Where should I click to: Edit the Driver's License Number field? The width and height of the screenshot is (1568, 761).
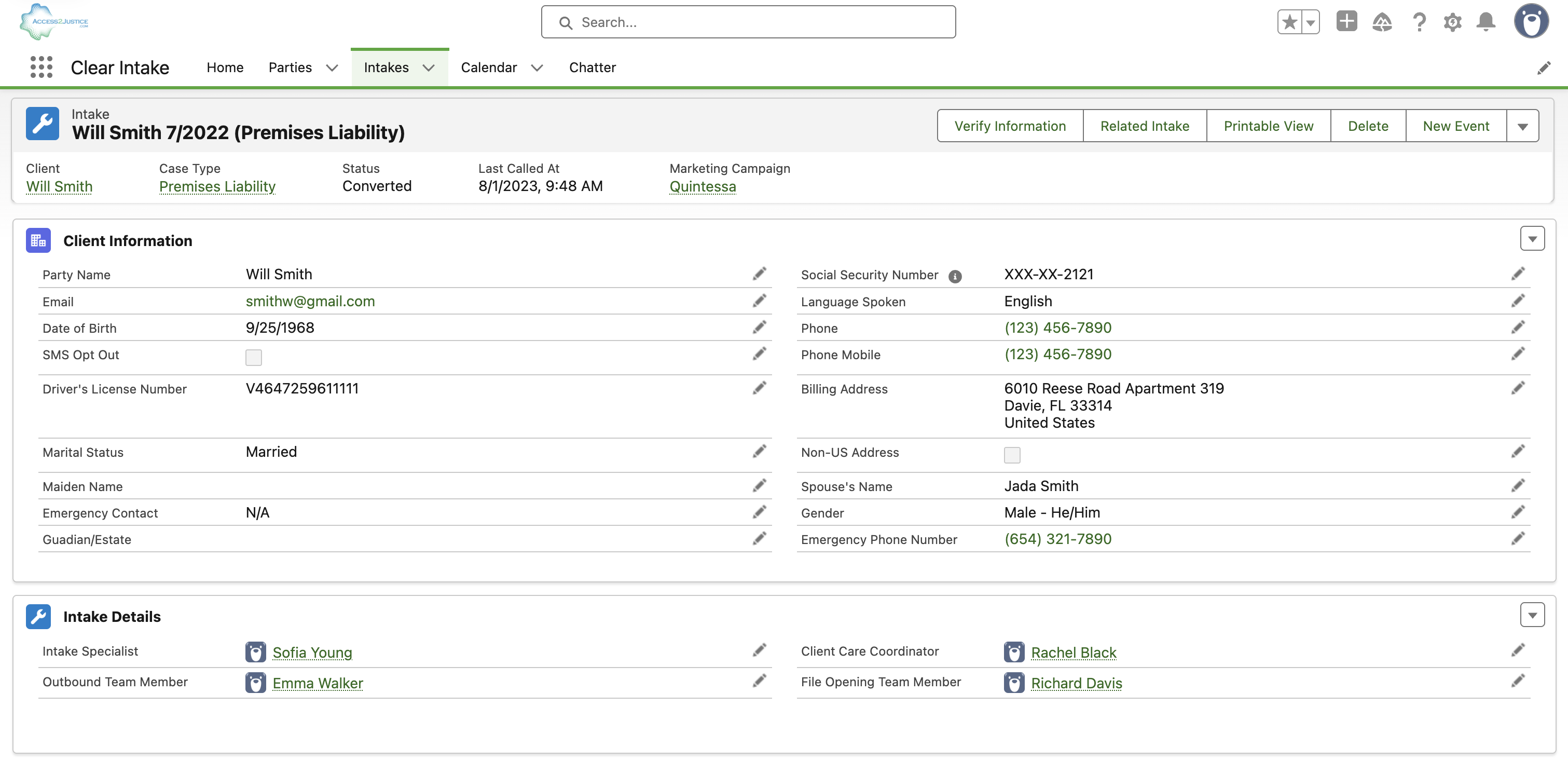pos(759,388)
